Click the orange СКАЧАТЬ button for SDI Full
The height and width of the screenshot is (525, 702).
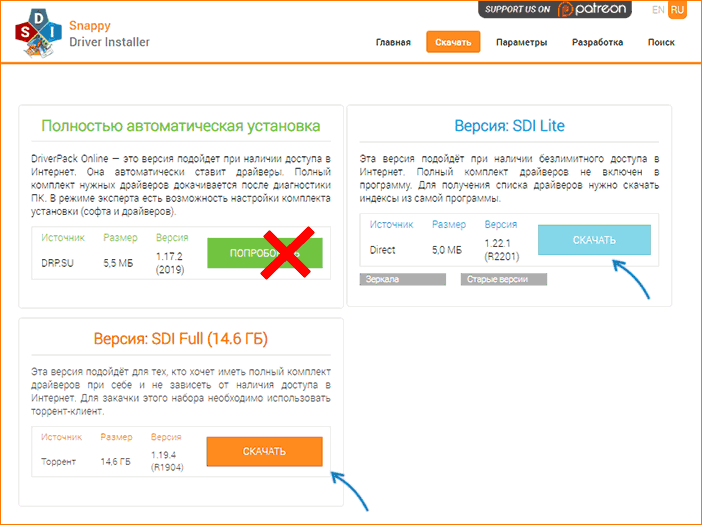[x=264, y=452]
